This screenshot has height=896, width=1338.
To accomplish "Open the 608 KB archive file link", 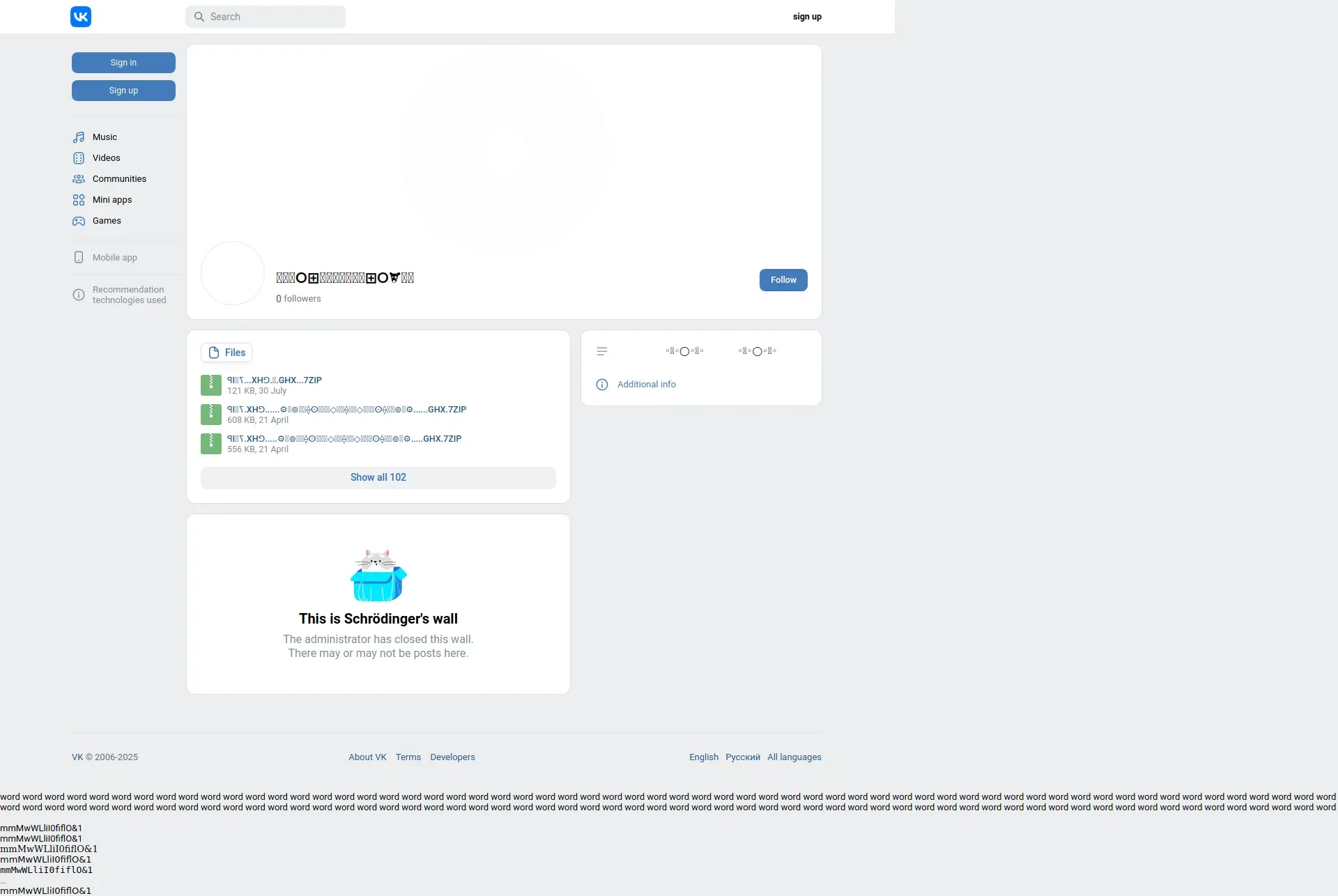I will pyautogui.click(x=346, y=410).
